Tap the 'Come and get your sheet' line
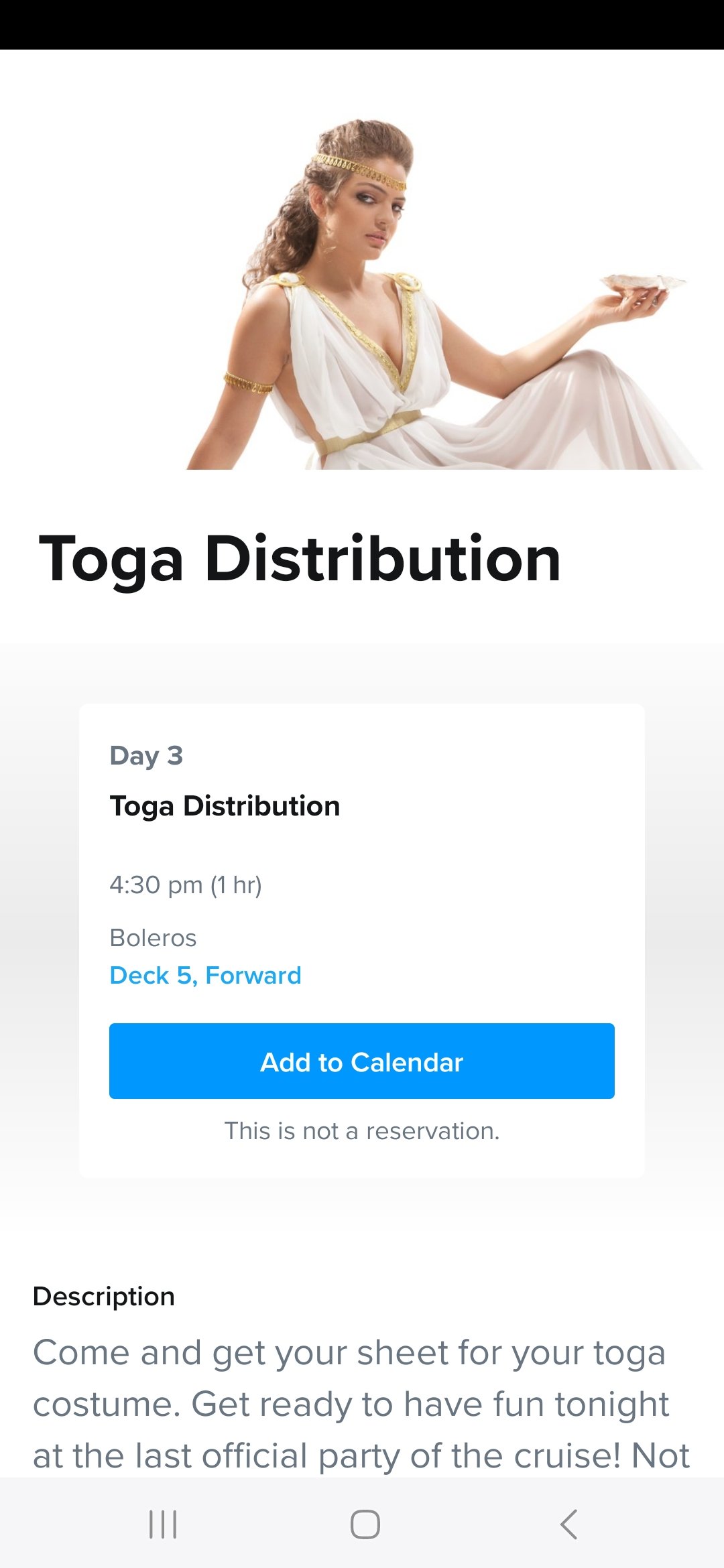This screenshot has height=1568, width=724. pyautogui.click(x=349, y=1352)
